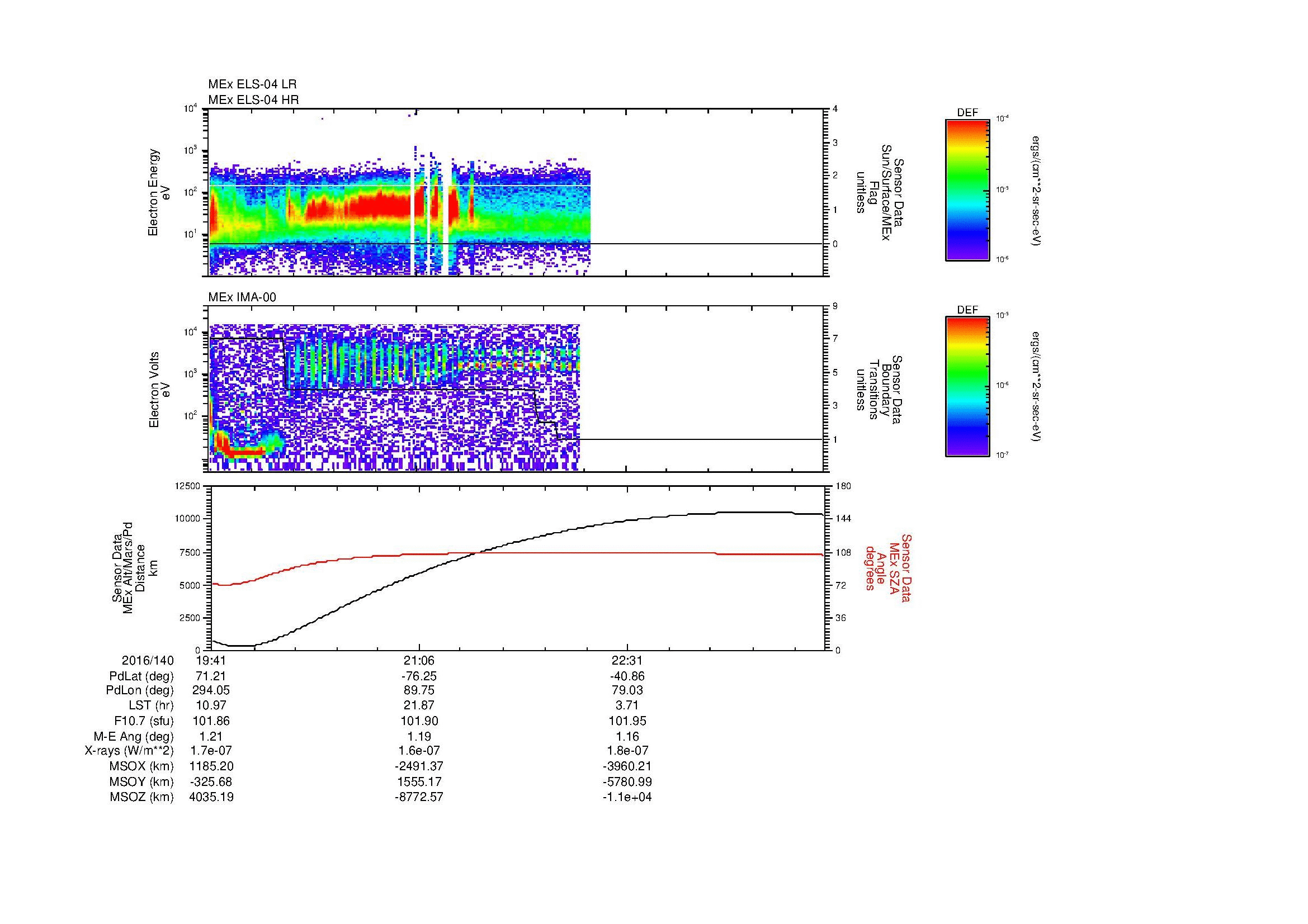Select the top DEF color bar
The width and height of the screenshot is (1308, 924).
click(967, 189)
